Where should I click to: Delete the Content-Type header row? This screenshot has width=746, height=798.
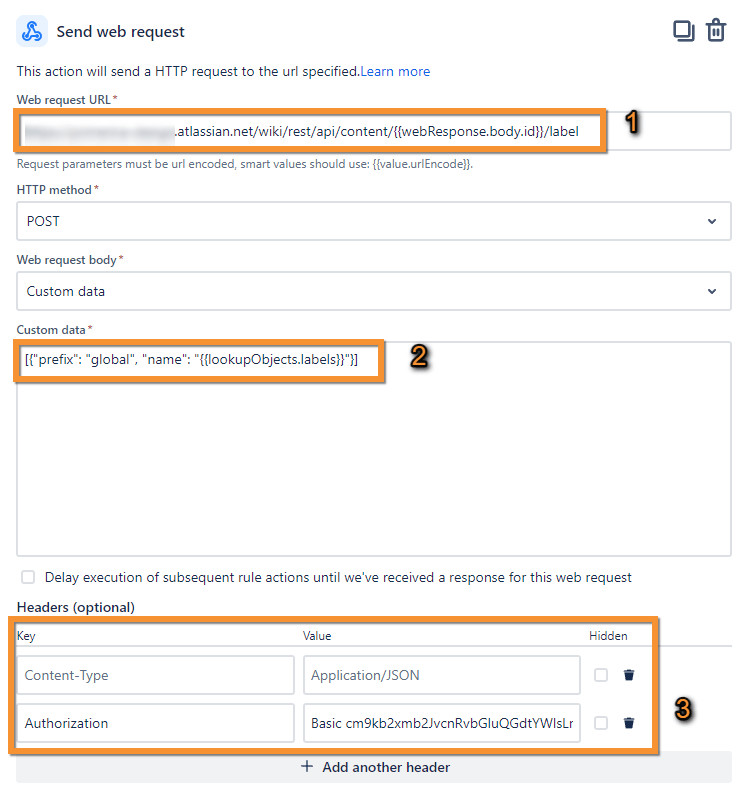629,675
